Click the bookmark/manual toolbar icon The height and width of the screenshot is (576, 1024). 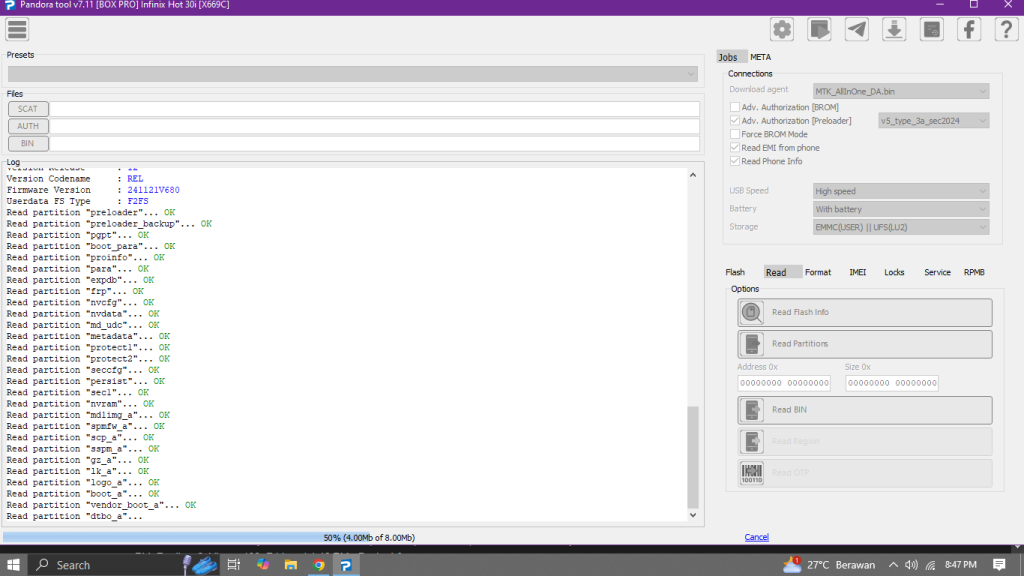point(819,29)
